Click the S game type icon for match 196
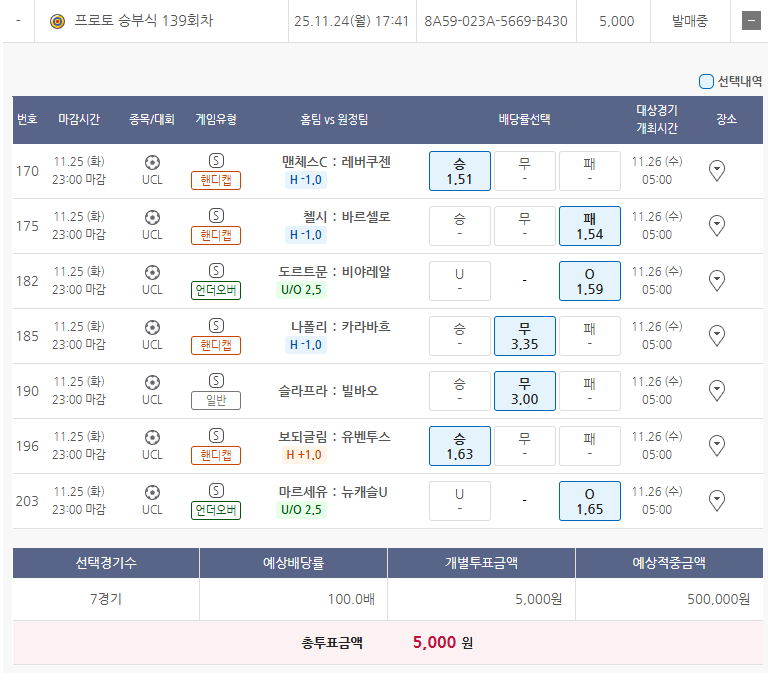This screenshot has width=768, height=673. click(216, 436)
